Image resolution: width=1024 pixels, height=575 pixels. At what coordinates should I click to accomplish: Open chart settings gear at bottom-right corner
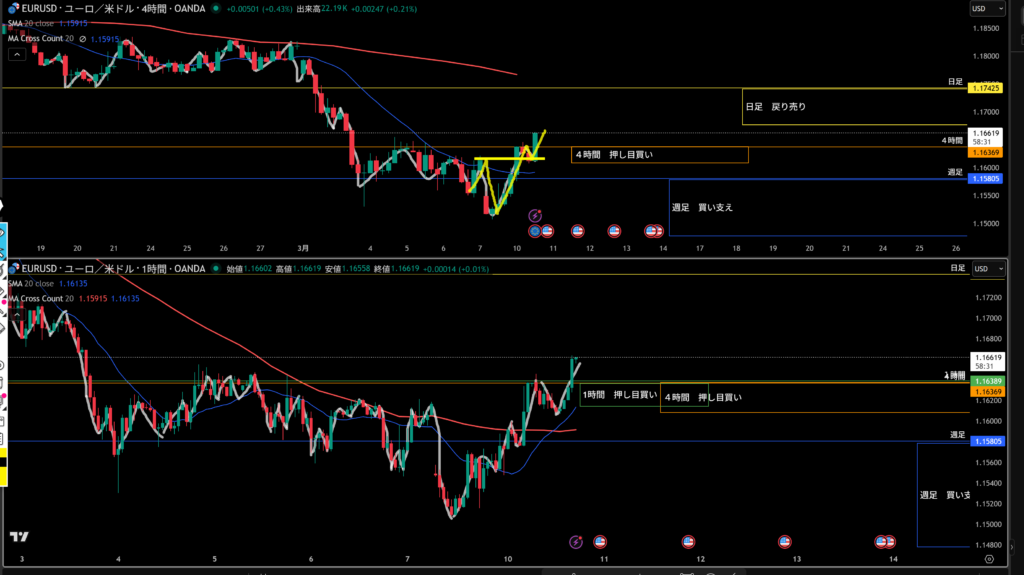[x=988, y=558]
